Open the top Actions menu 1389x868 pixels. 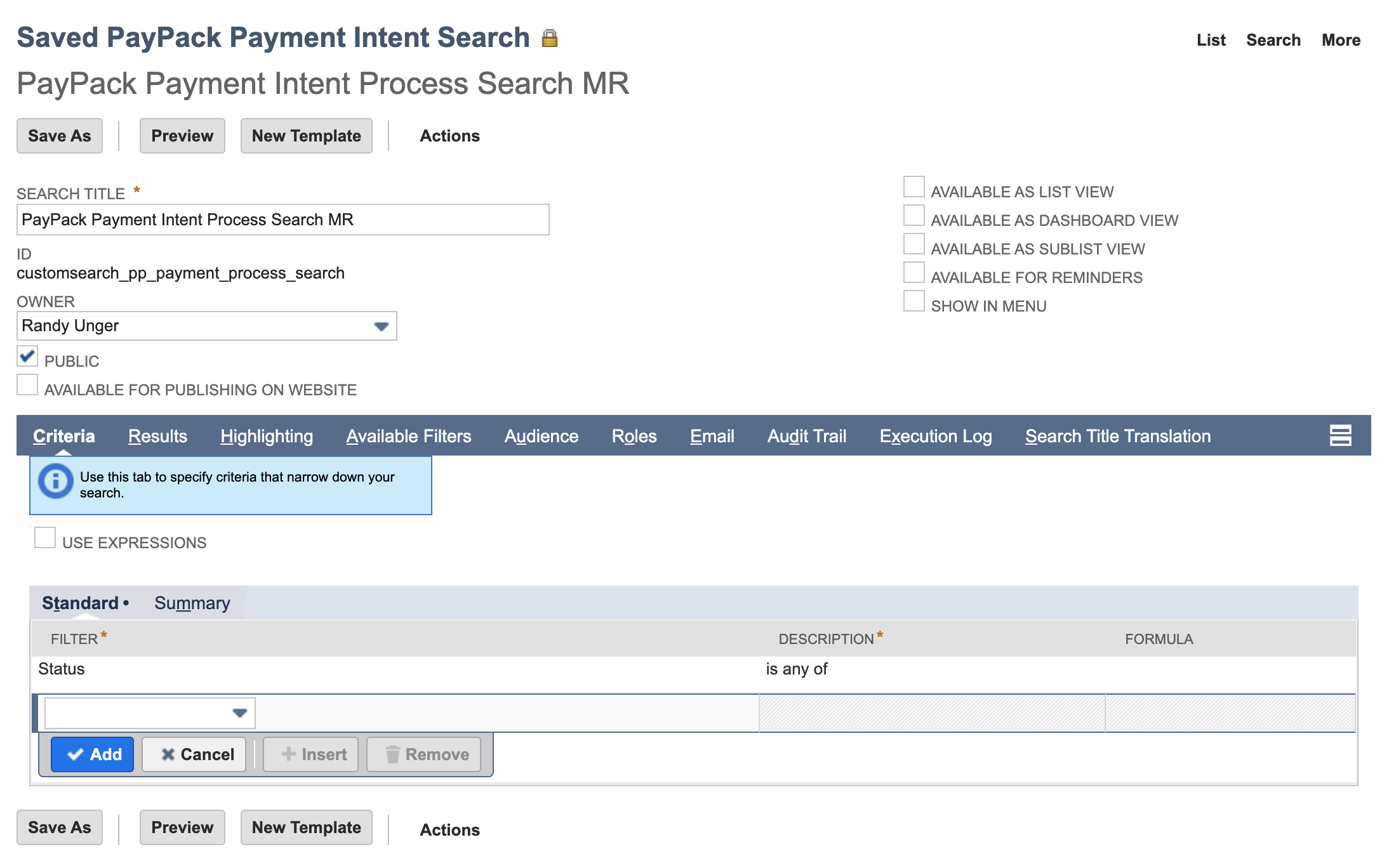449,136
